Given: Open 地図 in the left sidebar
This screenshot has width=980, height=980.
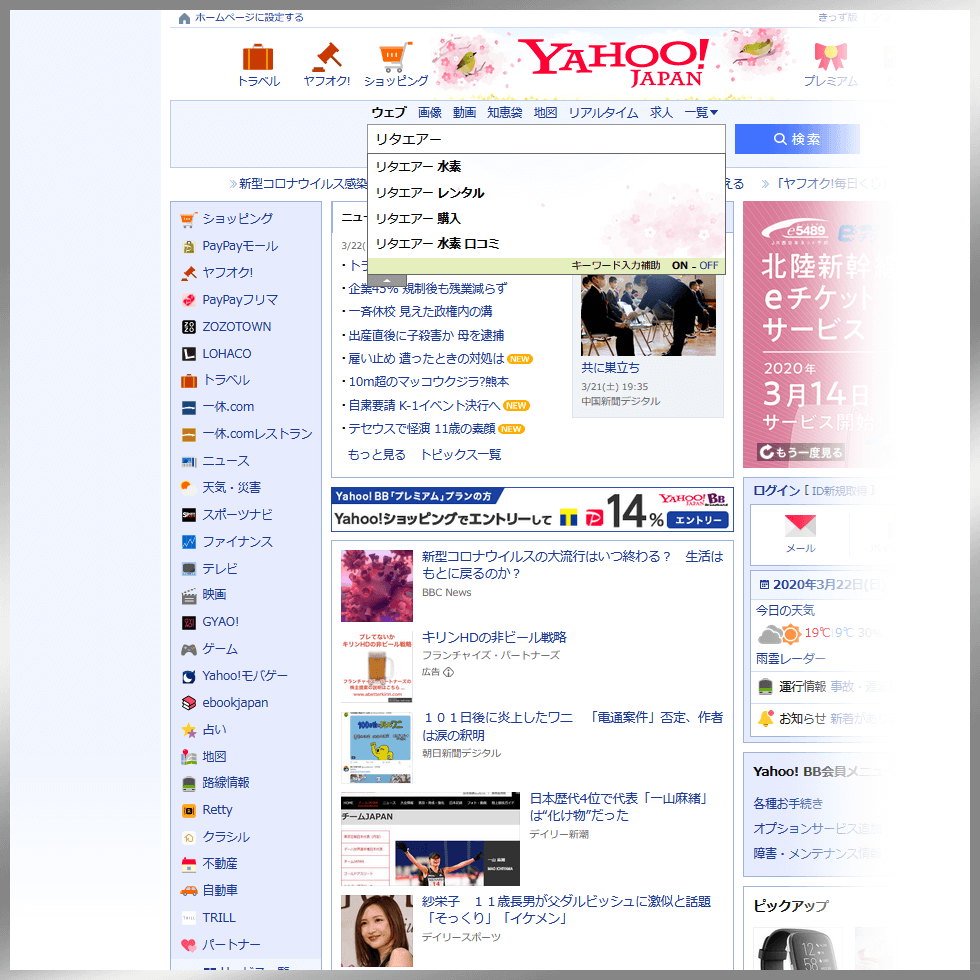Looking at the screenshot, I should (x=214, y=756).
